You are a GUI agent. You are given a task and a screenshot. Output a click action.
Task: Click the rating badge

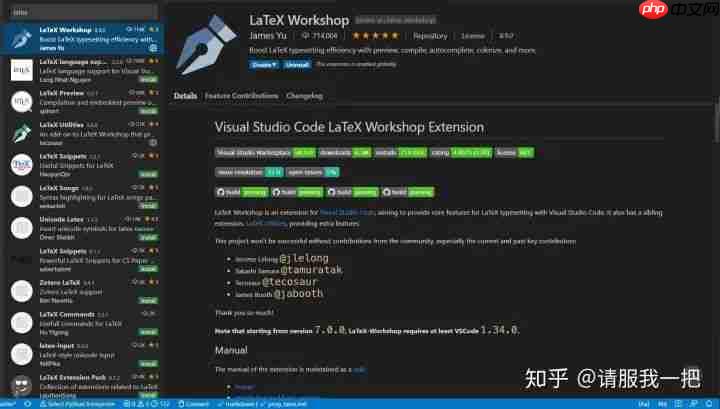click(461, 152)
